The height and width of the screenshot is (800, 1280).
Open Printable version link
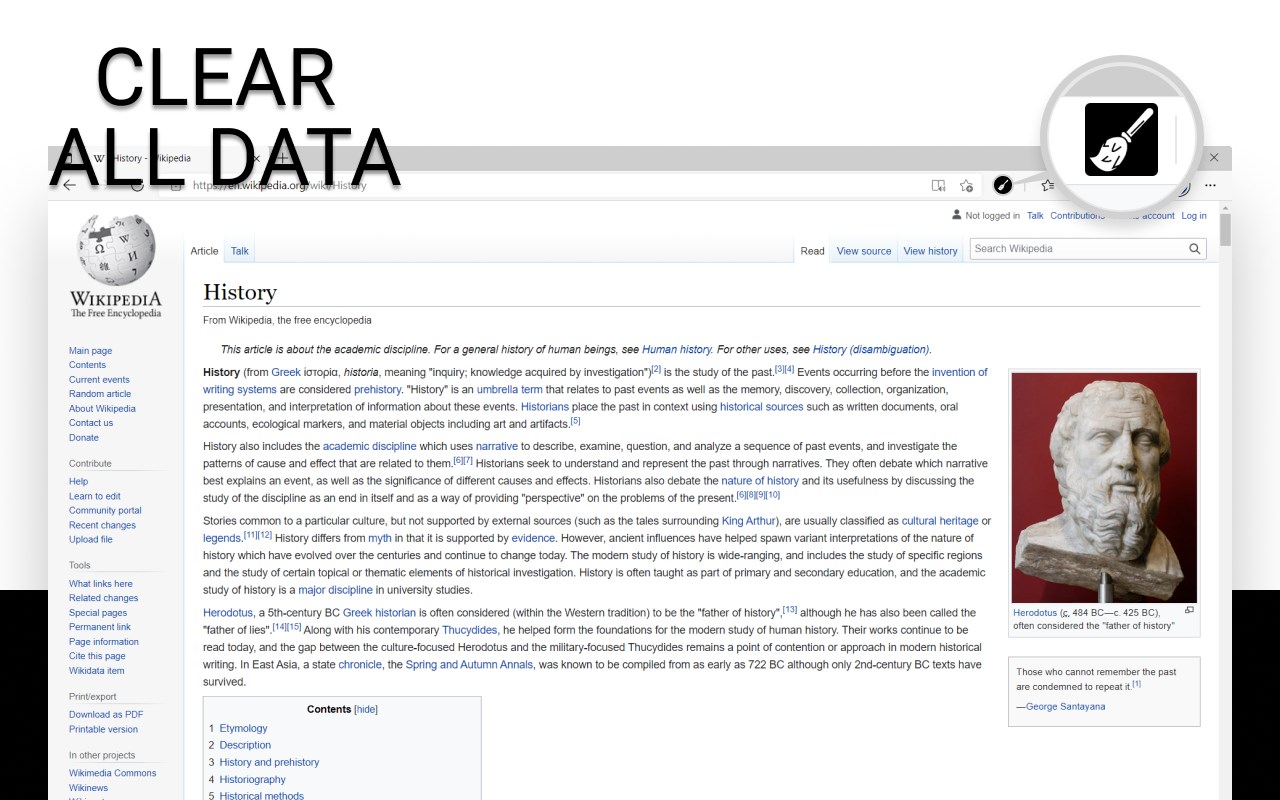click(103, 729)
